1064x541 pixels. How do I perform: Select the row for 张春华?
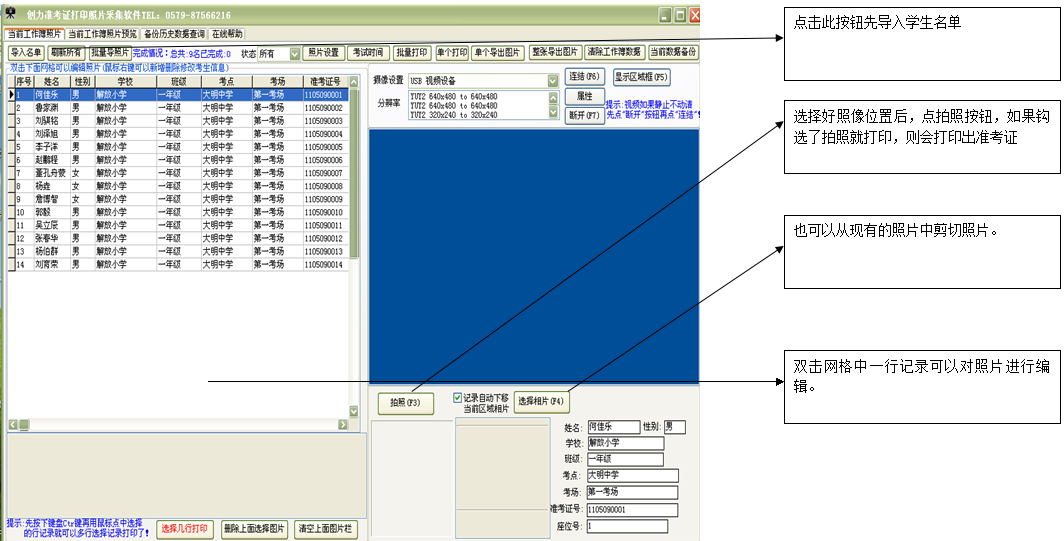(178, 238)
